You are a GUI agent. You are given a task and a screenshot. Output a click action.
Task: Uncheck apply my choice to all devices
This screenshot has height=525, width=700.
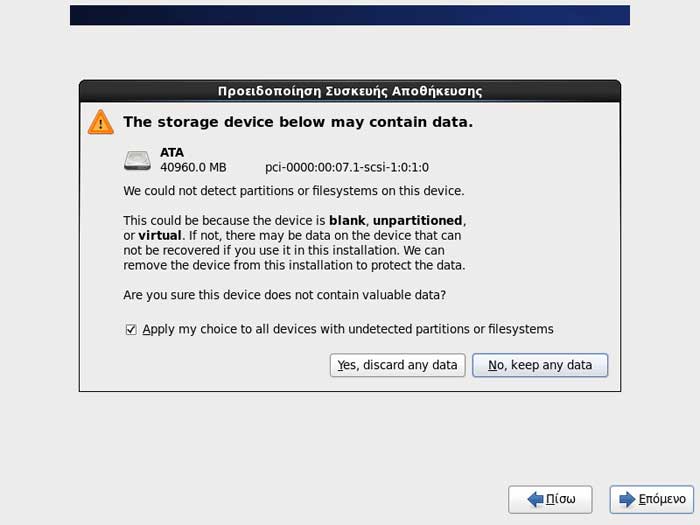[x=131, y=330]
